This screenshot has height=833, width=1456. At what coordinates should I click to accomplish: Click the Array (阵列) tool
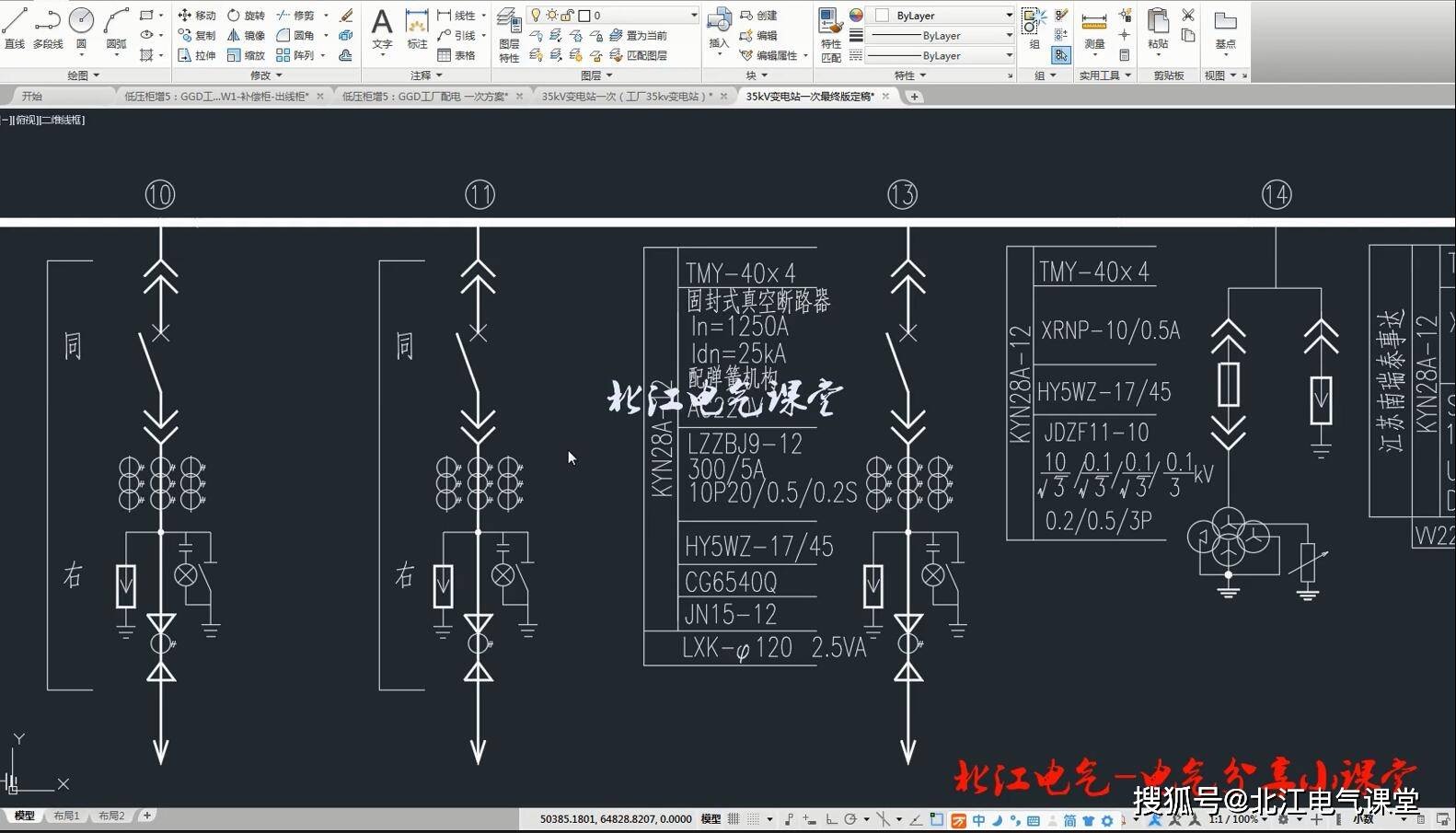pos(295,55)
